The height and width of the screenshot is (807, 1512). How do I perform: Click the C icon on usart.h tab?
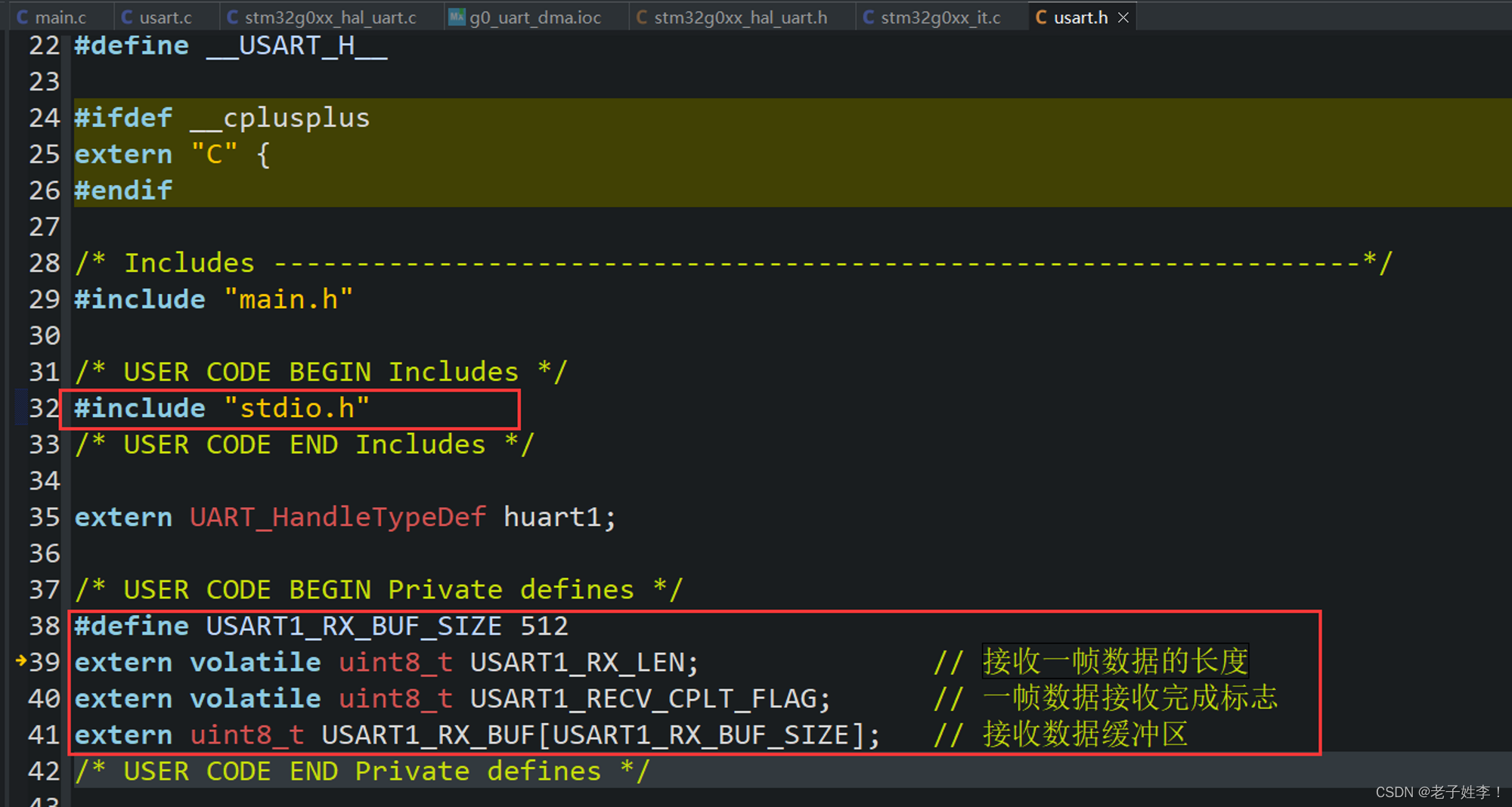click(x=1041, y=17)
